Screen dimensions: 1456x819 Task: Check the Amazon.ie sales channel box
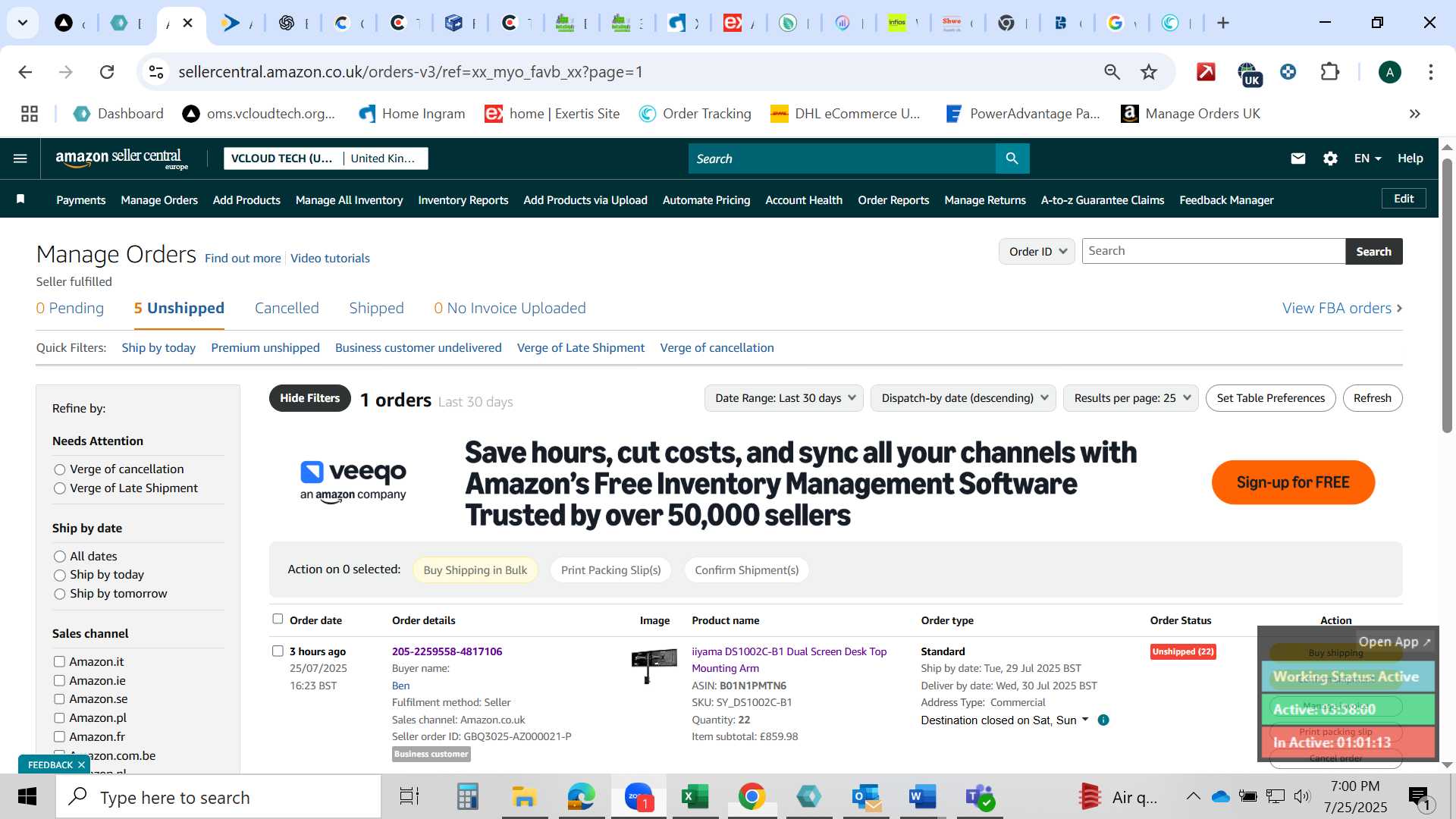coord(59,681)
